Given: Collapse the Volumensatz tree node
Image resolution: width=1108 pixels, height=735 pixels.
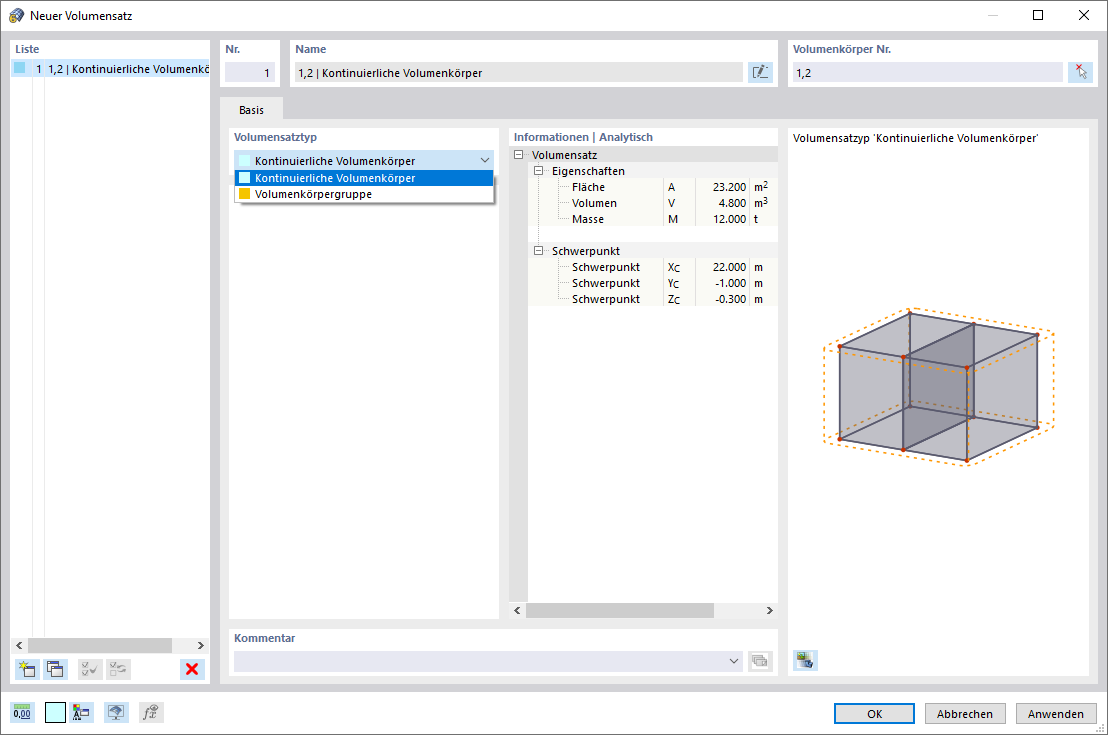Looking at the screenshot, I should pyautogui.click(x=519, y=155).
